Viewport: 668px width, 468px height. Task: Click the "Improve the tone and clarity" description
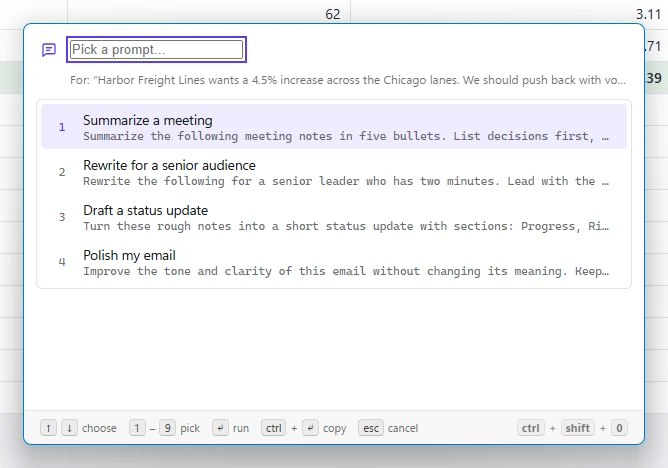coord(346,272)
